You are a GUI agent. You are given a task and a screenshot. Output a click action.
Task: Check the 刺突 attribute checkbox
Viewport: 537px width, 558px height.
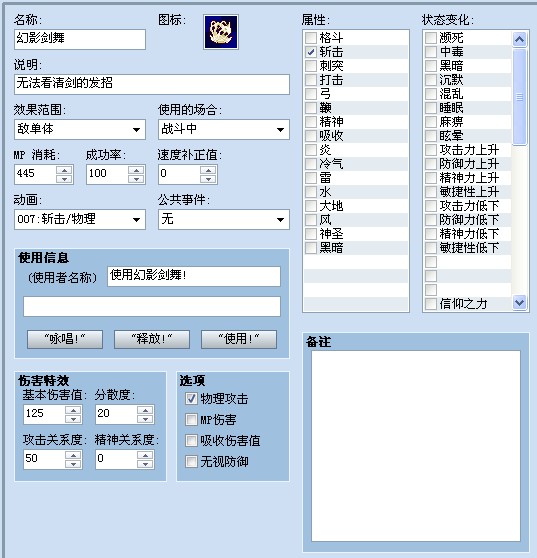pyautogui.click(x=311, y=66)
